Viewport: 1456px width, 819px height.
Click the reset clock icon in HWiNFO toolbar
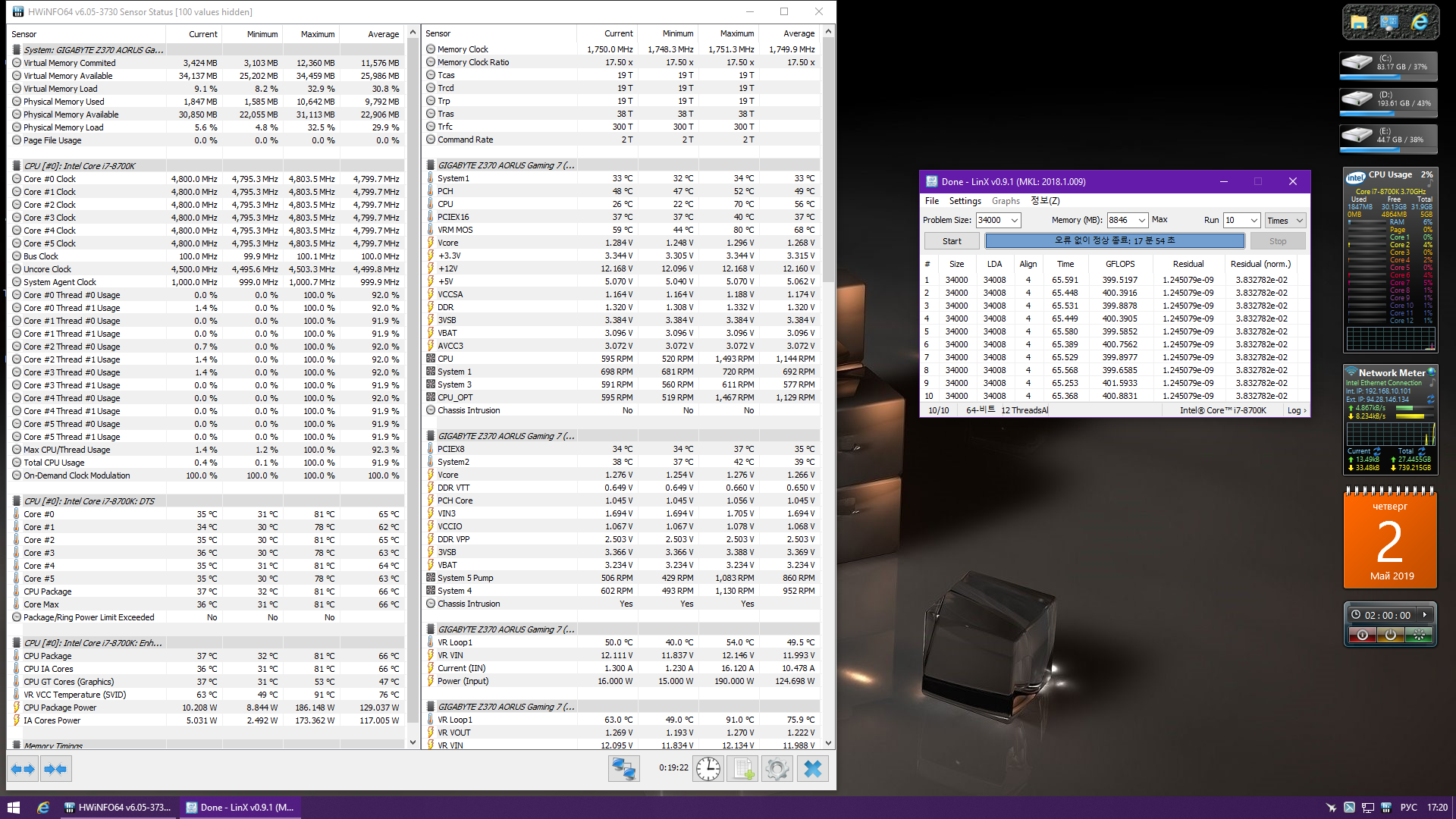(708, 769)
